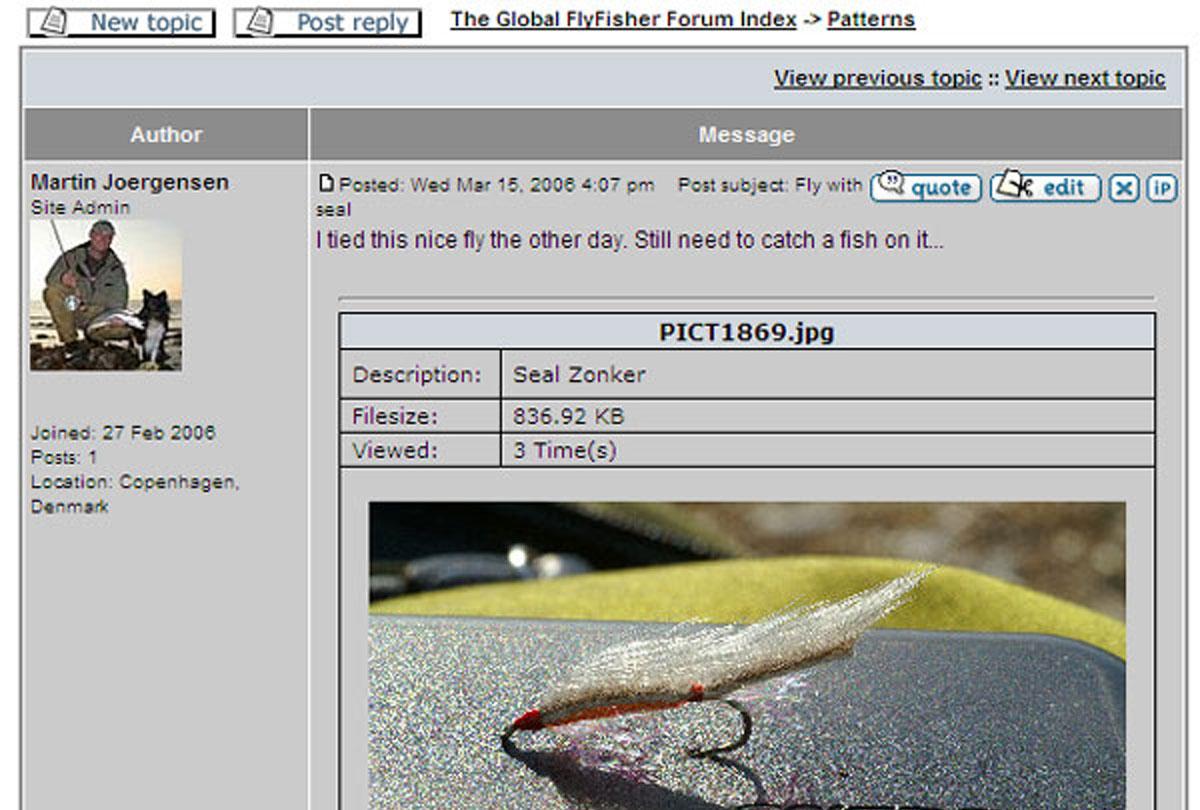The height and width of the screenshot is (810, 1200).
Task: Click the Author column header
Action: click(x=166, y=134)
